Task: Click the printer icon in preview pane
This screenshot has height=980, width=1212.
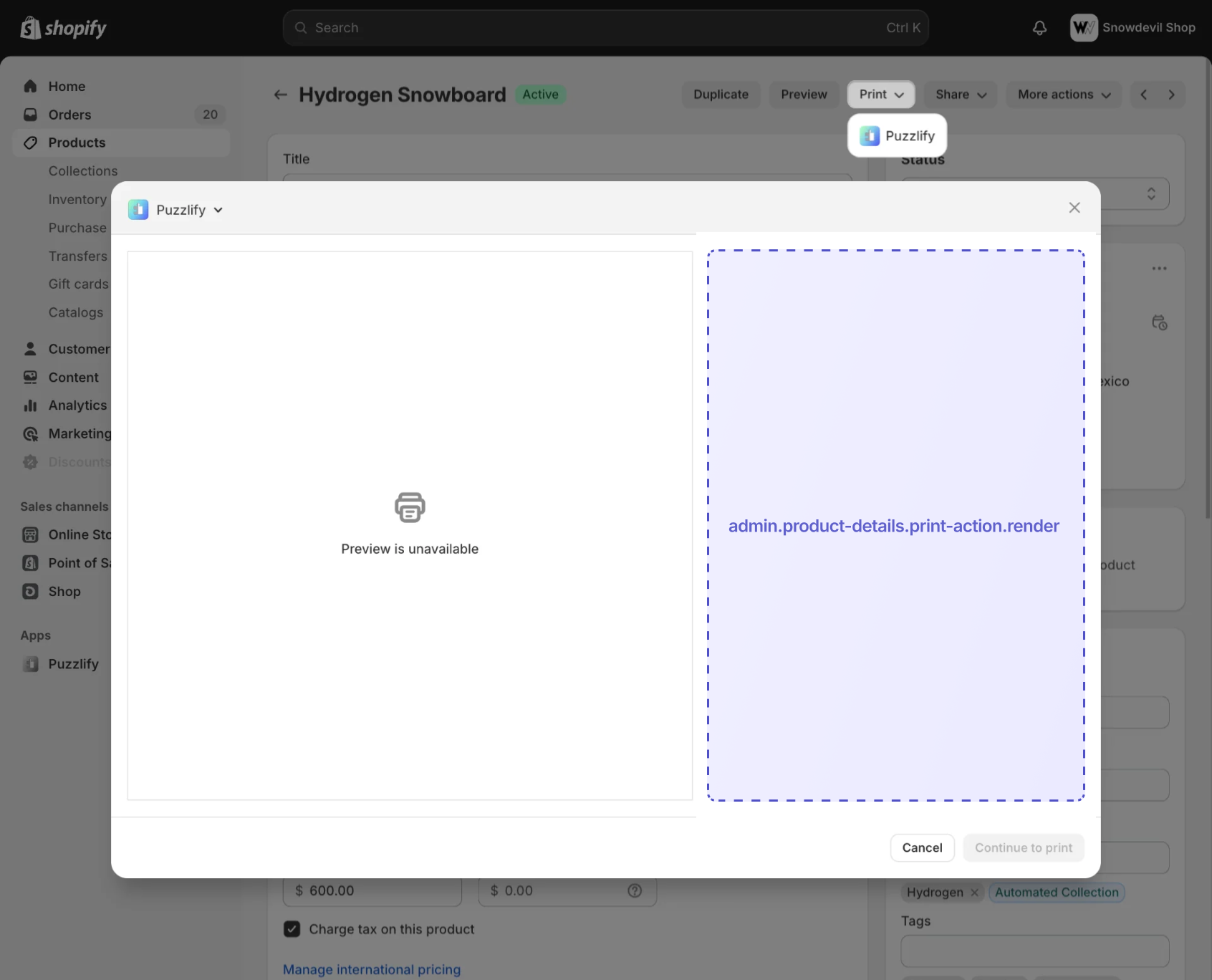Action: (x=410, y=507)
